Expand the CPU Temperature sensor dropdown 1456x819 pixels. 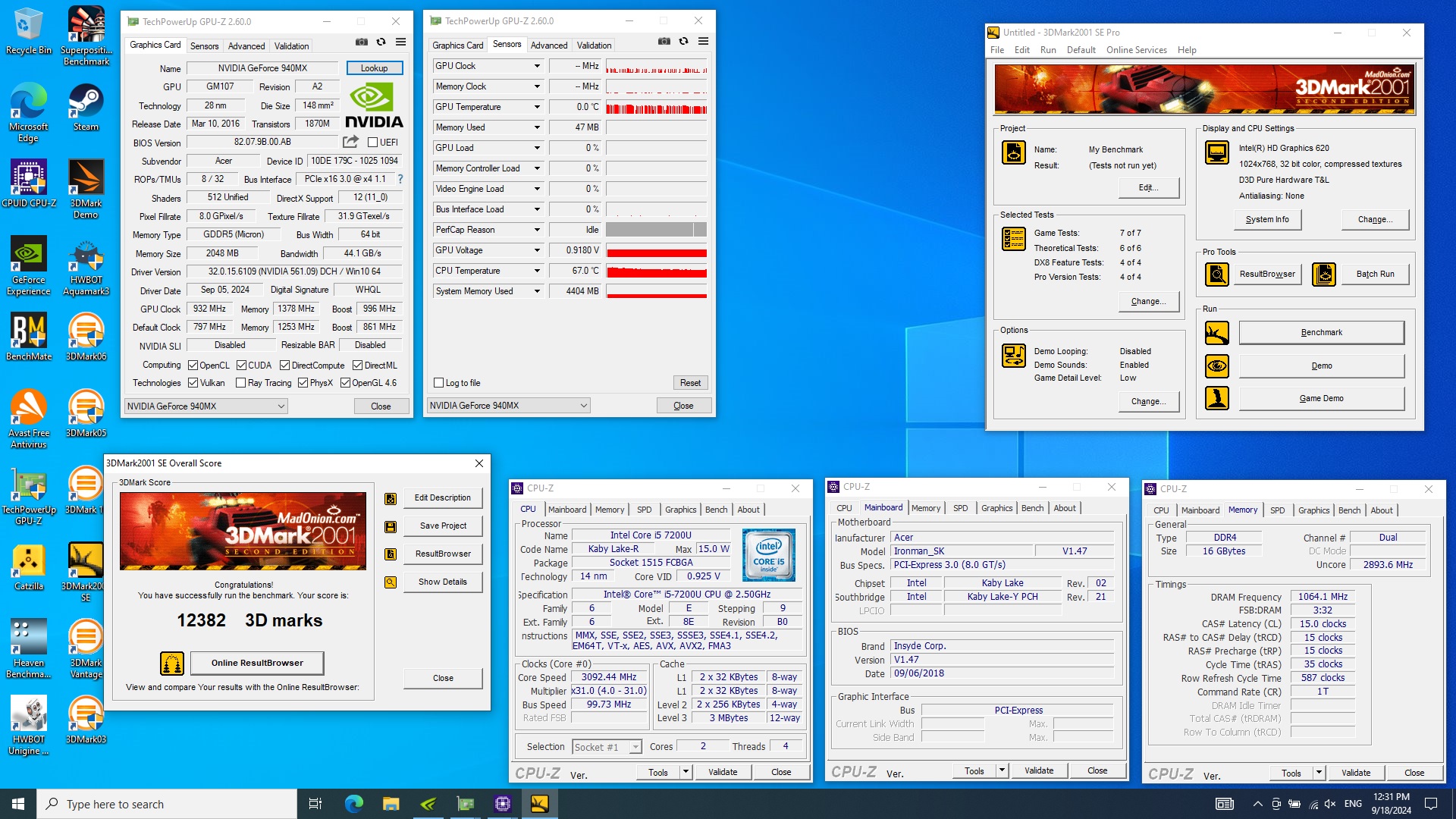click(x=537, y=271)
